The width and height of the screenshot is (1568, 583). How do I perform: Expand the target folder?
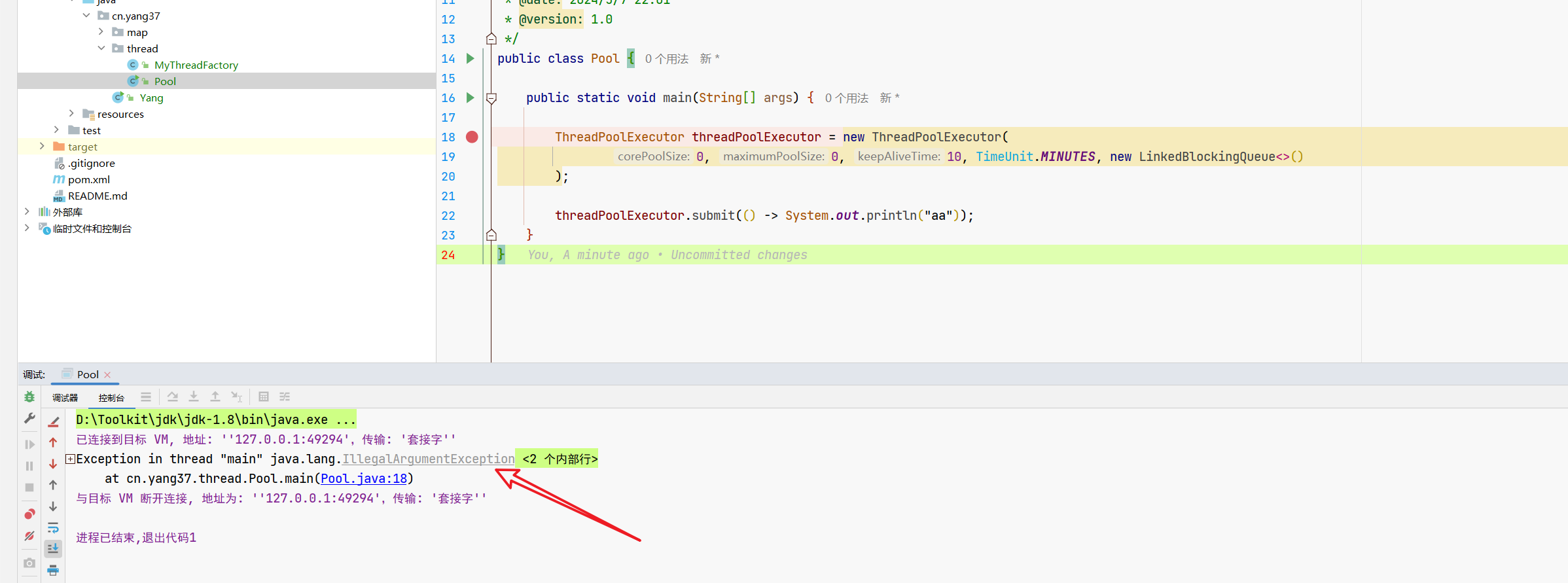[42, 146]
